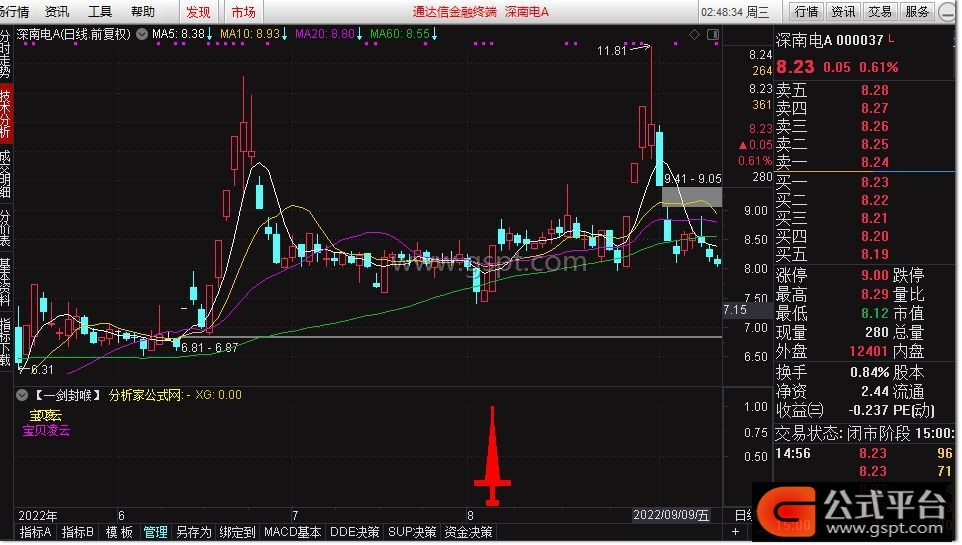
Task: Click the 另存为 bottom tab
Action: tap(194, 533)
